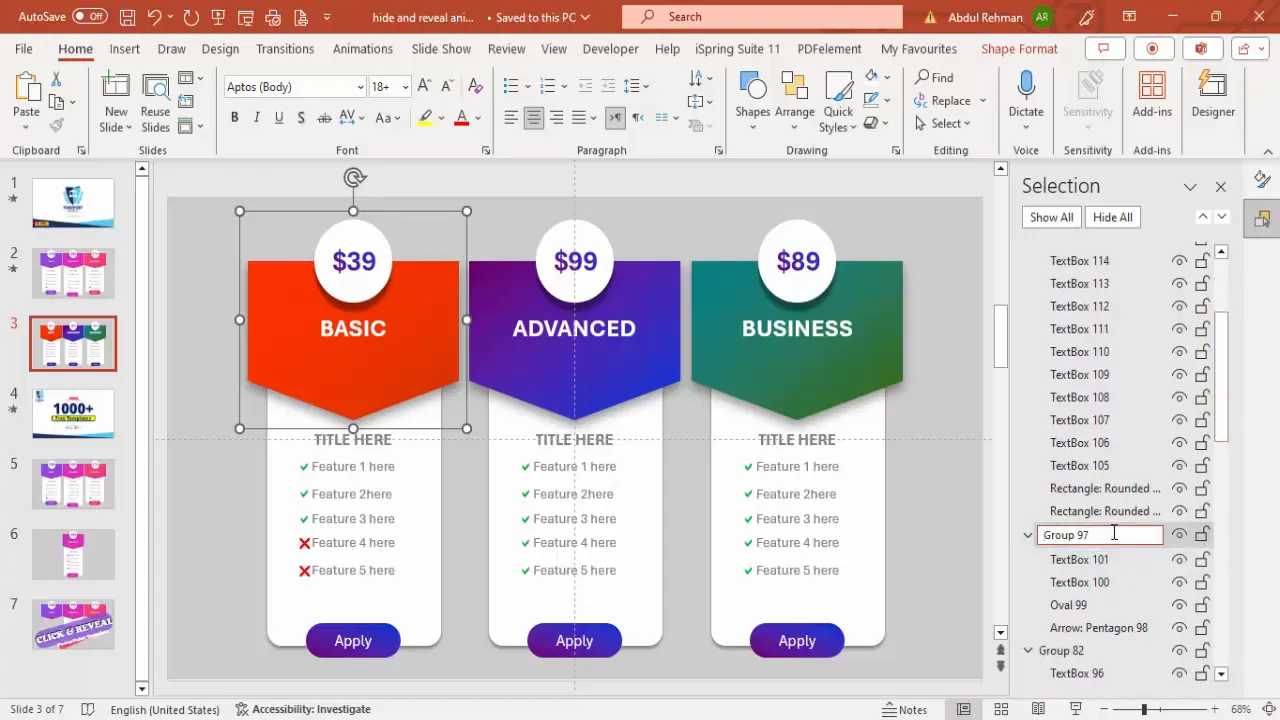
Task: Open the Shapes gallery
Action: point(753,101)
